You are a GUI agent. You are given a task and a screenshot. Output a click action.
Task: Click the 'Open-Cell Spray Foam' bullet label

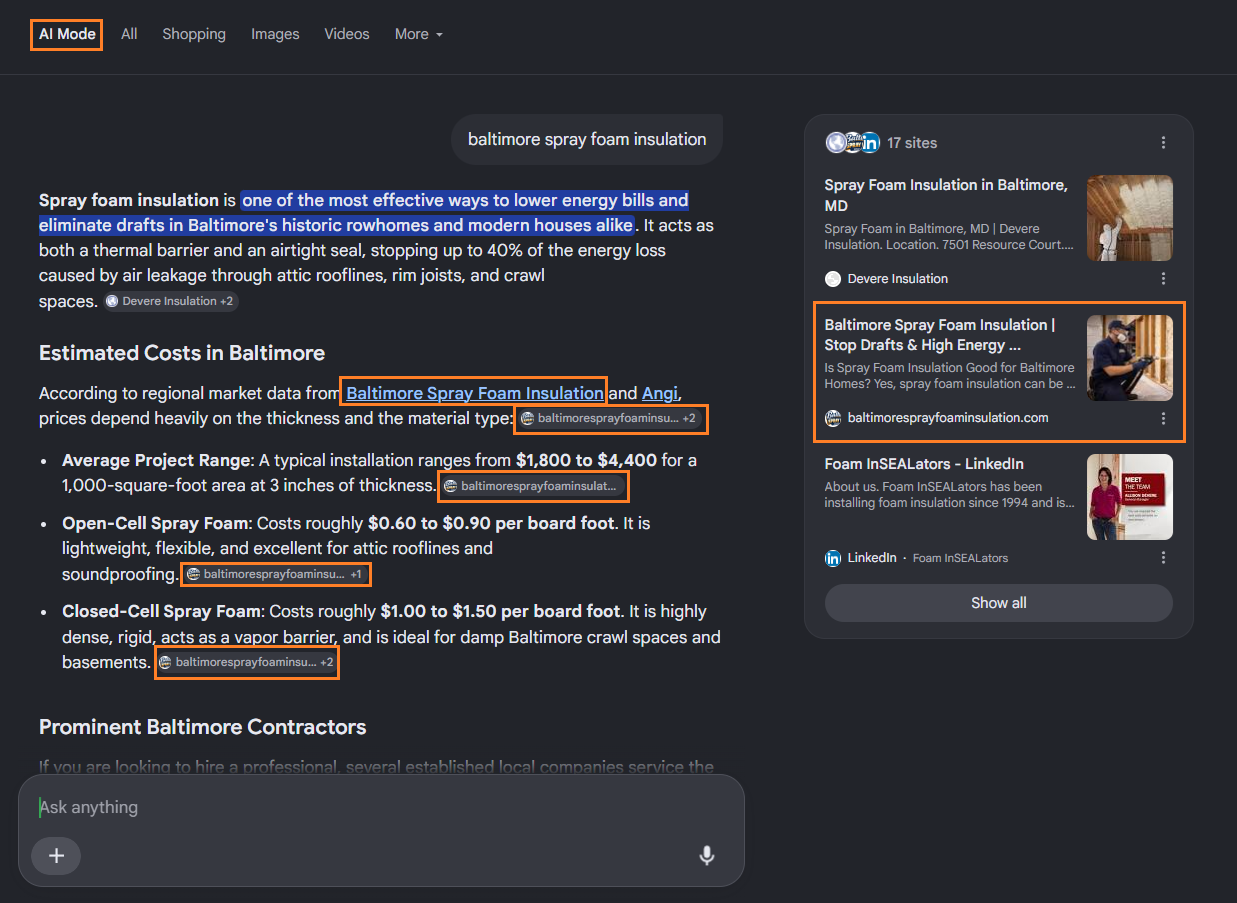pos(155,523)
